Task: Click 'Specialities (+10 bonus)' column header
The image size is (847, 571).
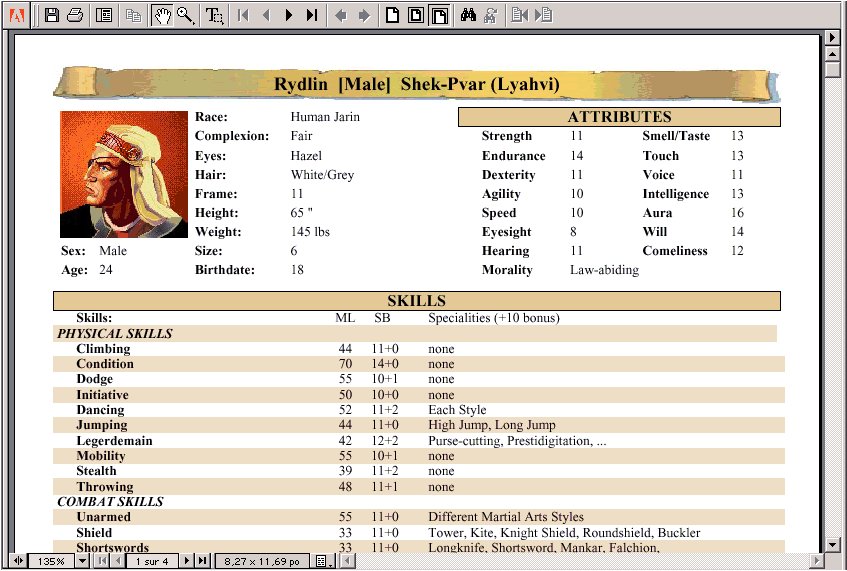Action: [494, 318]
